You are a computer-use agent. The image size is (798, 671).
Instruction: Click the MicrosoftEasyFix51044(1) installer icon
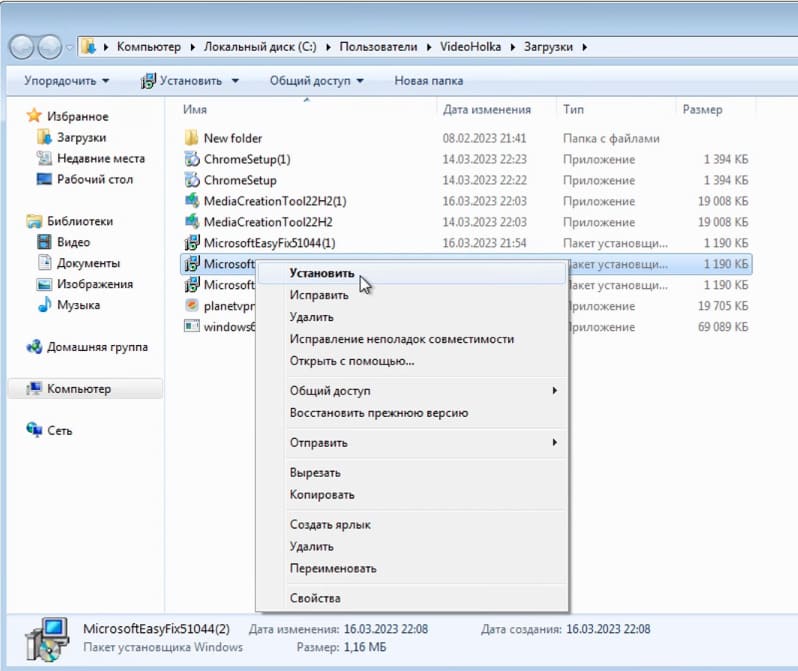click(x=191, y=243)
